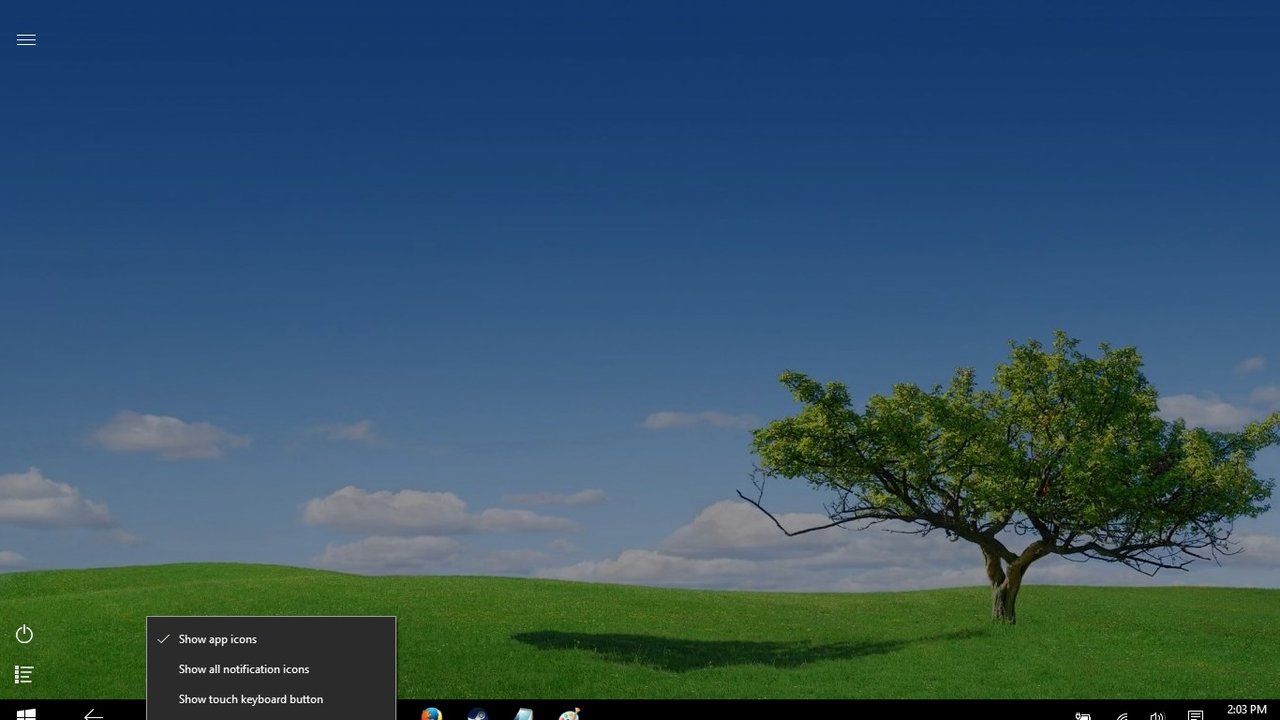
Task: Open the volume control in system tray
Action: pos(1157,715)
